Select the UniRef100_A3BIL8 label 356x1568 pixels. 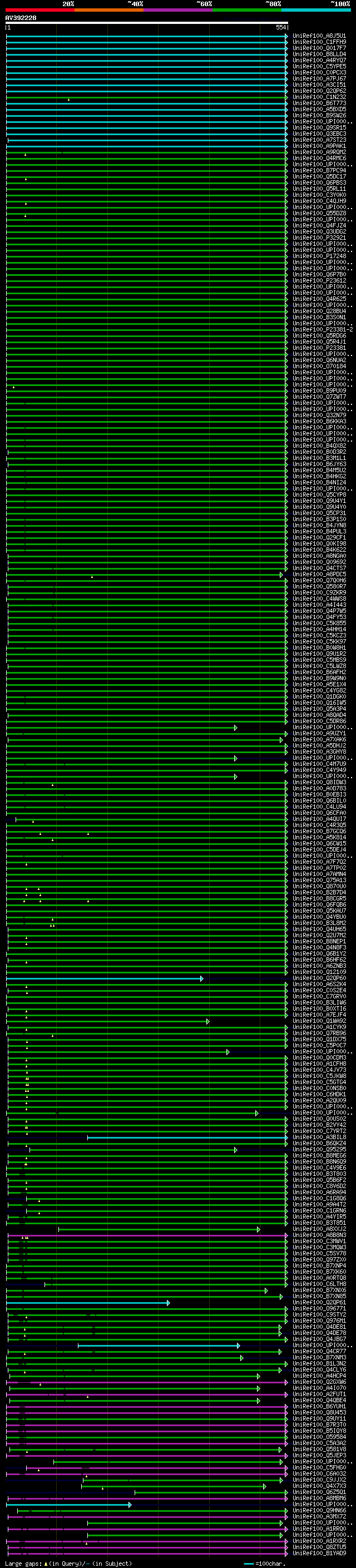pos(319,1137)
